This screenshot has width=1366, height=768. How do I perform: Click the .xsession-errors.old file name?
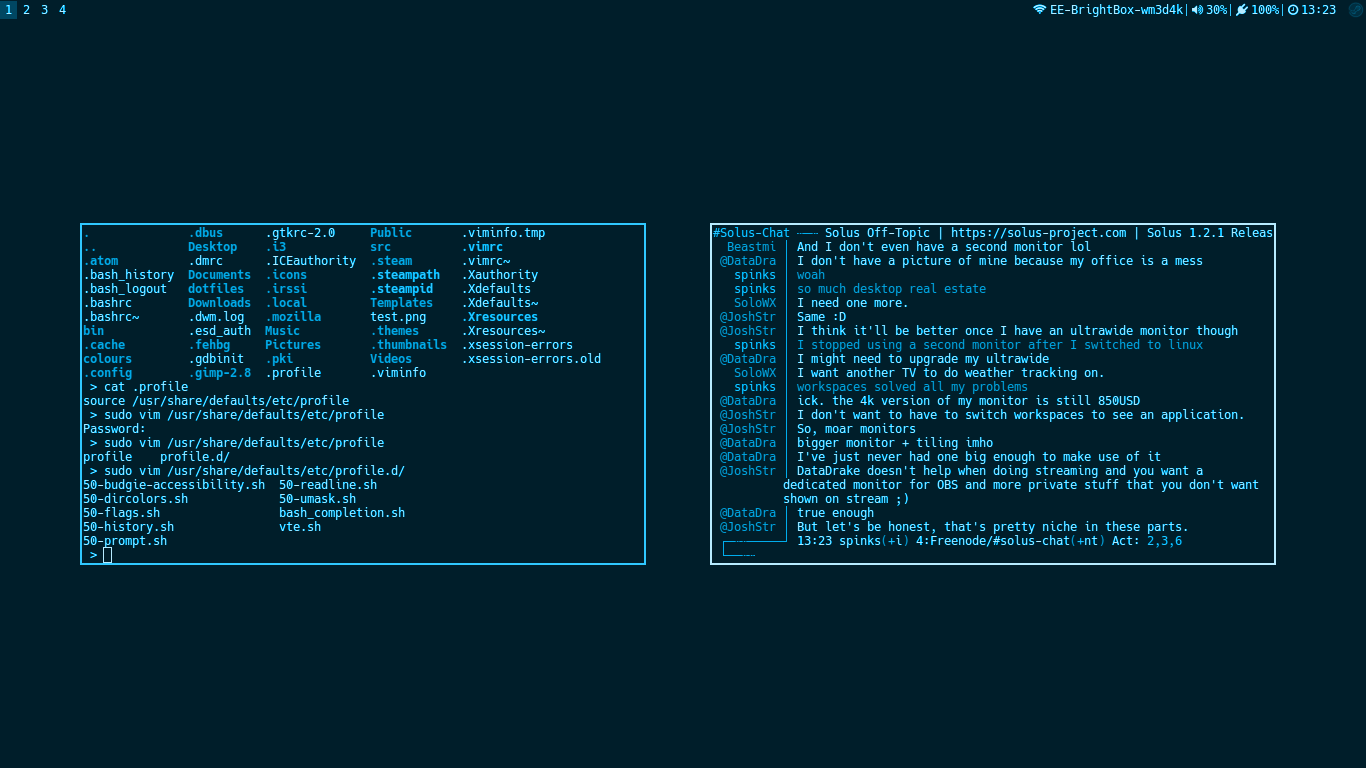click(x=531, y=359)
